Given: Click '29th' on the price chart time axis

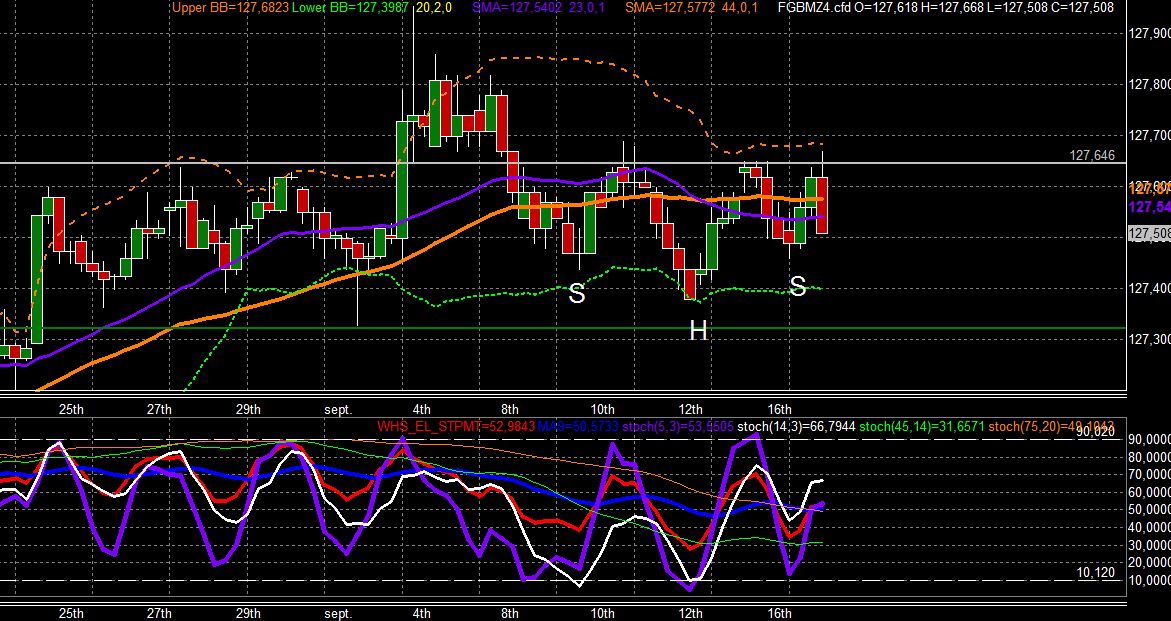Looking at the screenshot, I should point(248,409).
